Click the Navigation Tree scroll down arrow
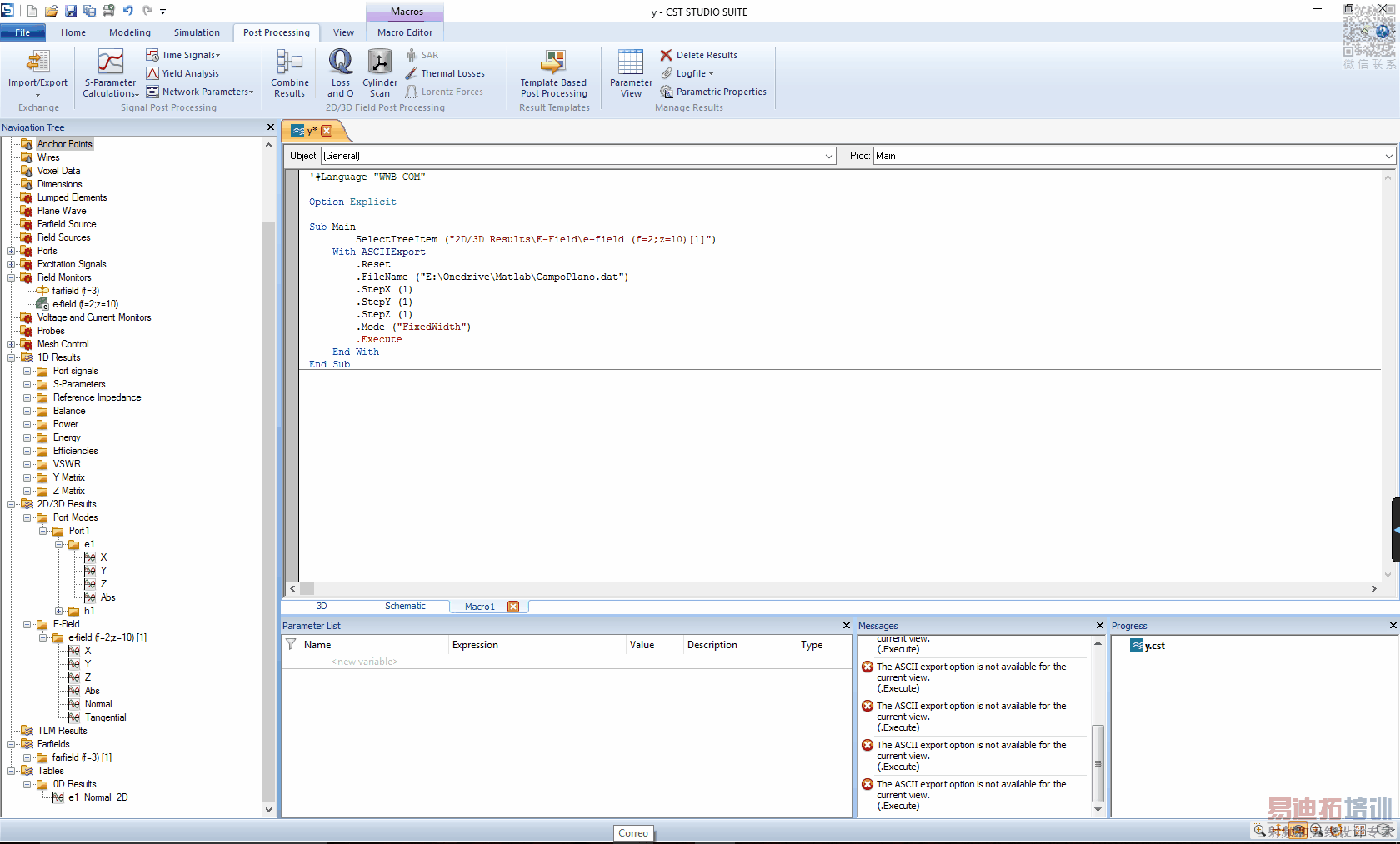Viewport: 1400px width, 844px height. (x=268, y=809)
